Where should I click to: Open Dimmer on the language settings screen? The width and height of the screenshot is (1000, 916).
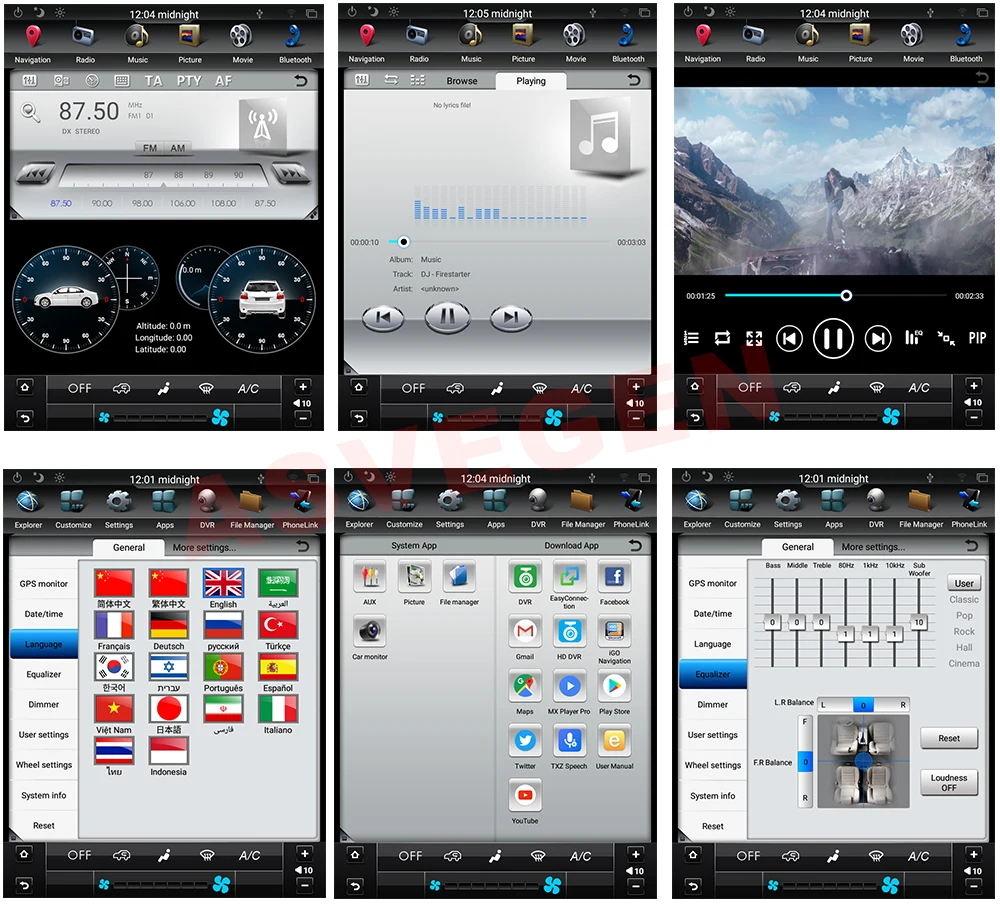[x=43, y=705]
